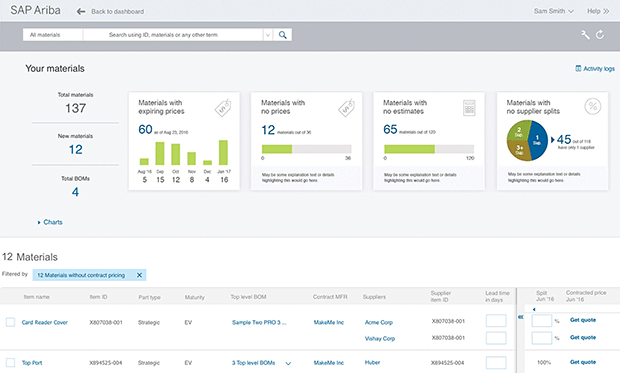Click the search magnifier icon

click(283, 35)
